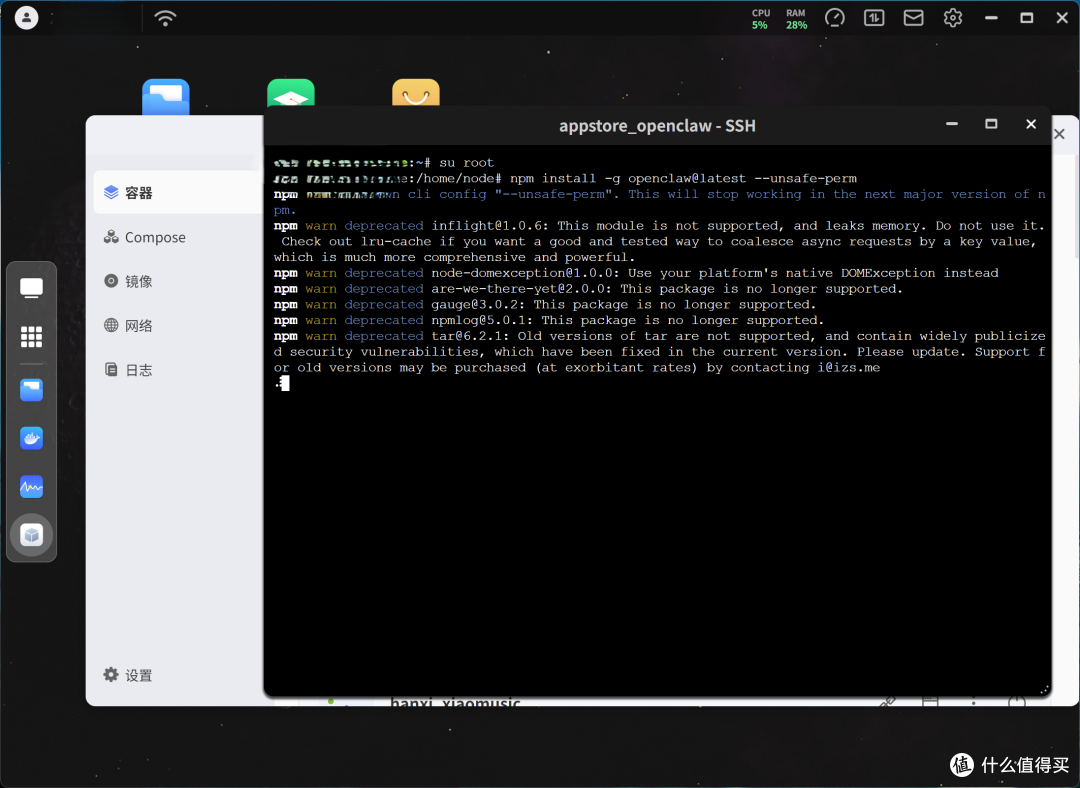
Task: Open the app grid in the dock
Action: point(31,337)
